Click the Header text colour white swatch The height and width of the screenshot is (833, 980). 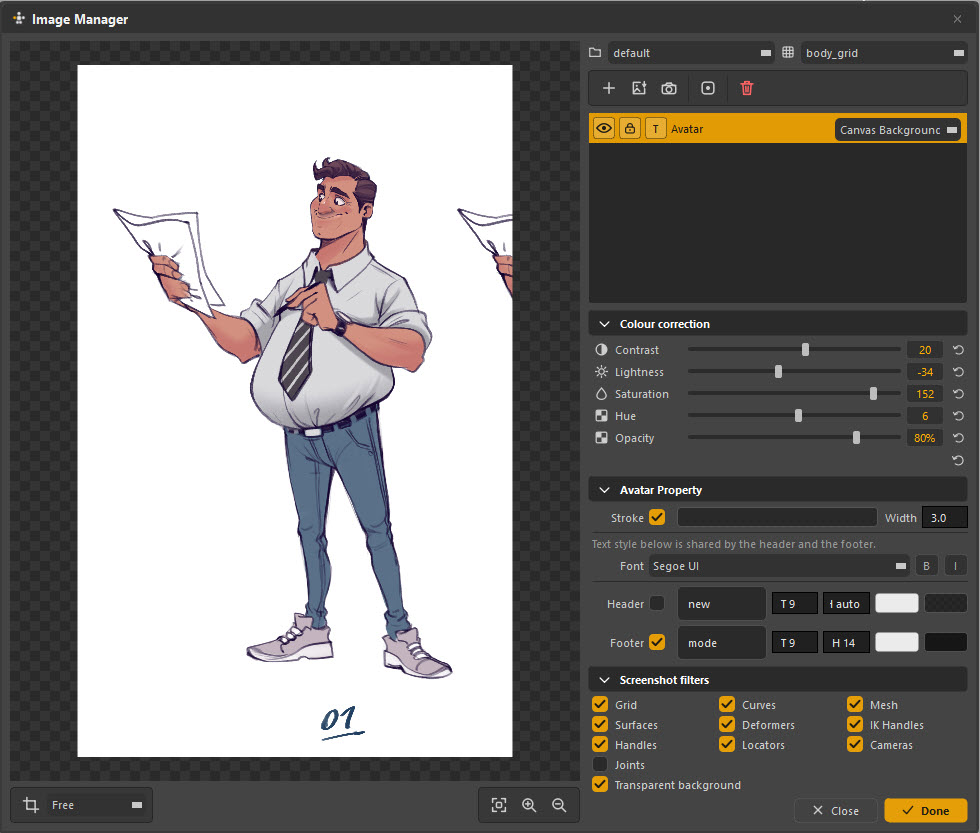click(897, 603)
